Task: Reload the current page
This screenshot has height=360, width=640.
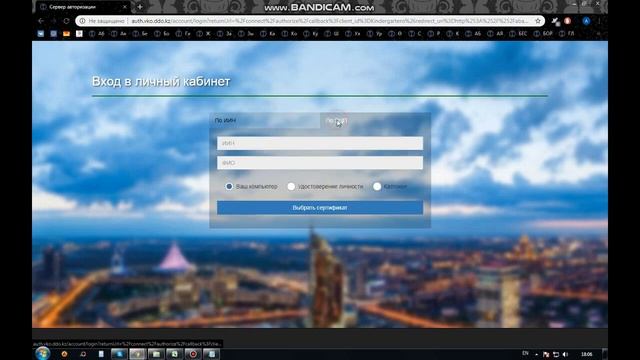Action: point(66,21)
